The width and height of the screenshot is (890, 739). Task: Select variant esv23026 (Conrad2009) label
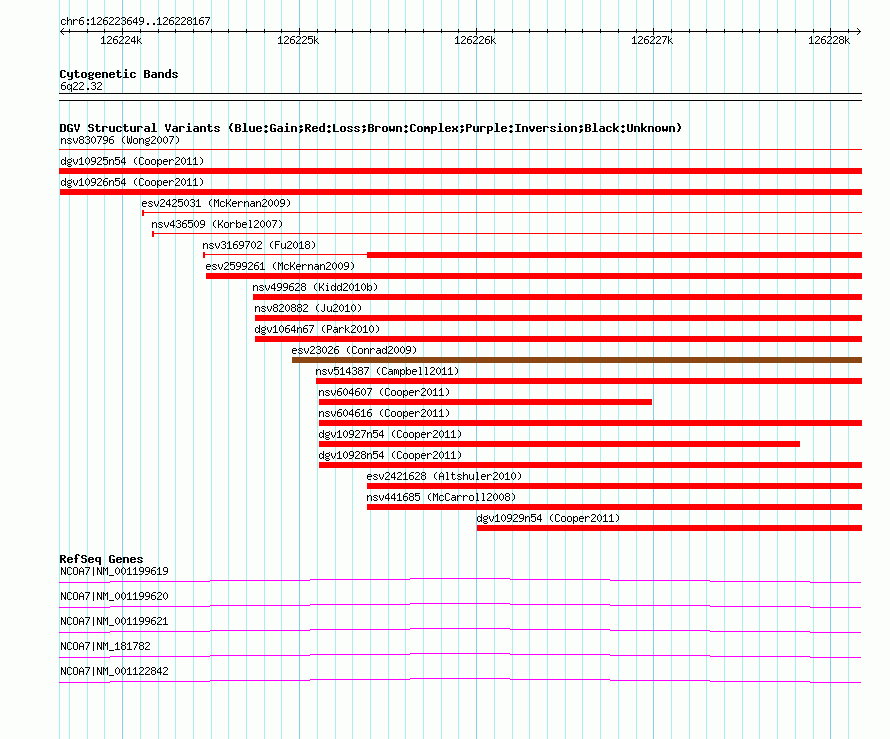(x=354, y=350)
